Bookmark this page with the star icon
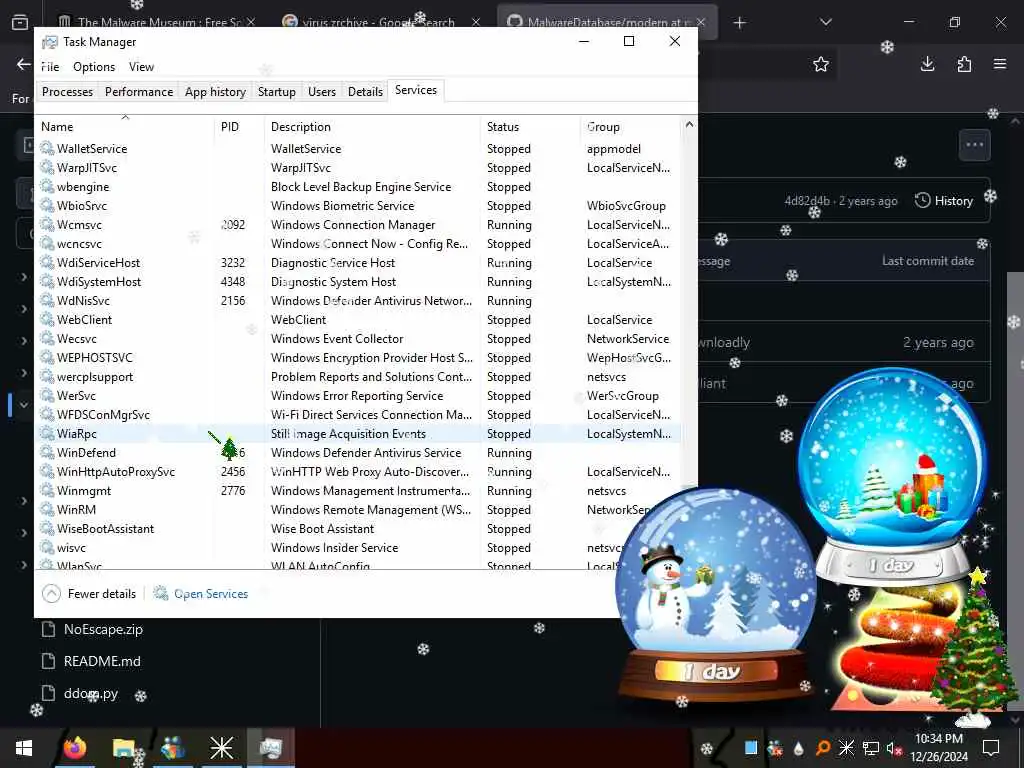The width and height of the screenshot is (1024, 768). click(x=821, y=64)
